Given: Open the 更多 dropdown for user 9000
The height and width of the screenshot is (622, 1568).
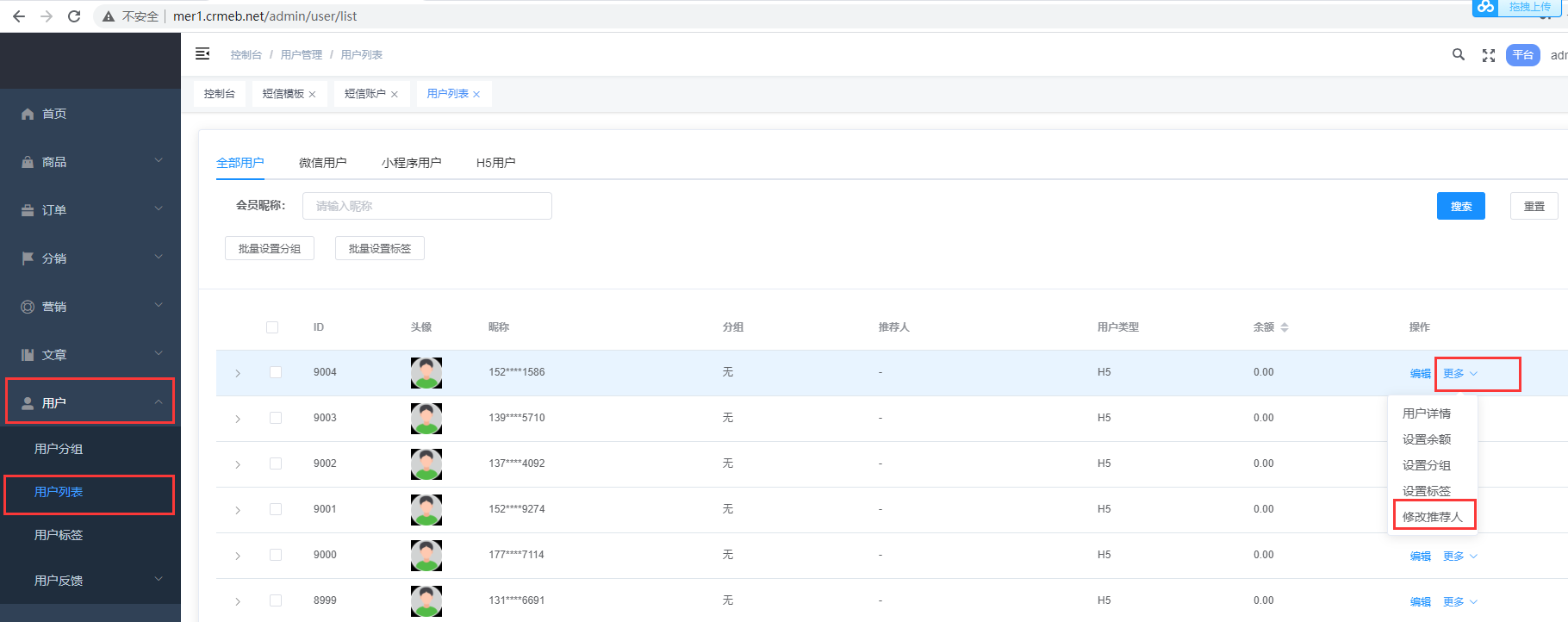Looking at the screenshot, I should pos(1459,557).
